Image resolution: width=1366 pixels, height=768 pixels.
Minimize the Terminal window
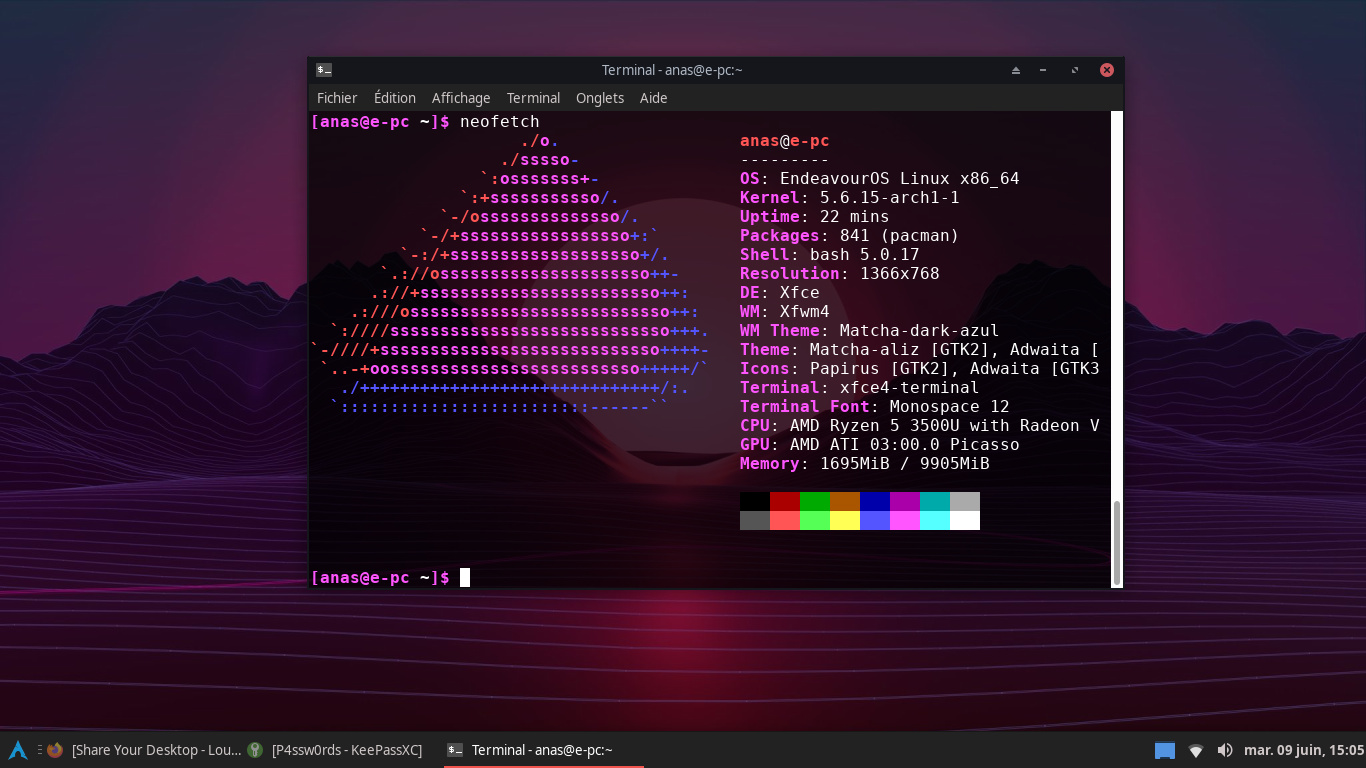tap(1043, 70)
